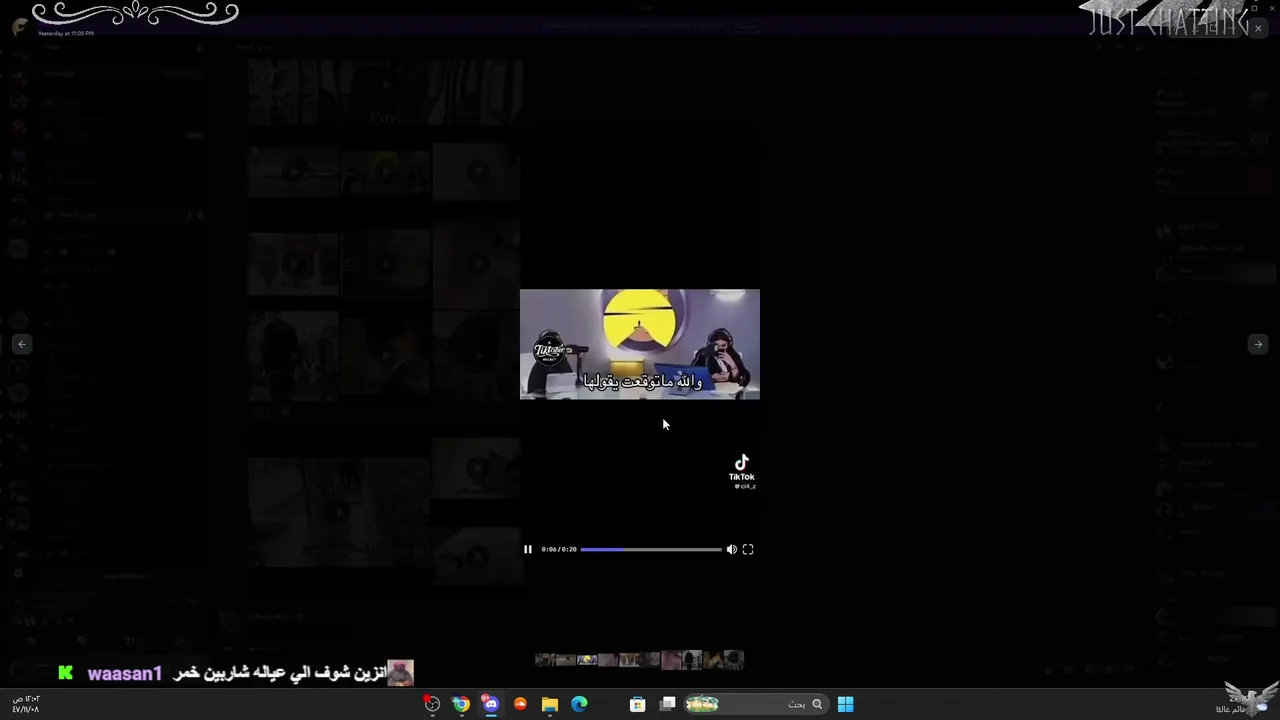
Task: Seek along the video progress bar
Action: (x=650, y=549)
